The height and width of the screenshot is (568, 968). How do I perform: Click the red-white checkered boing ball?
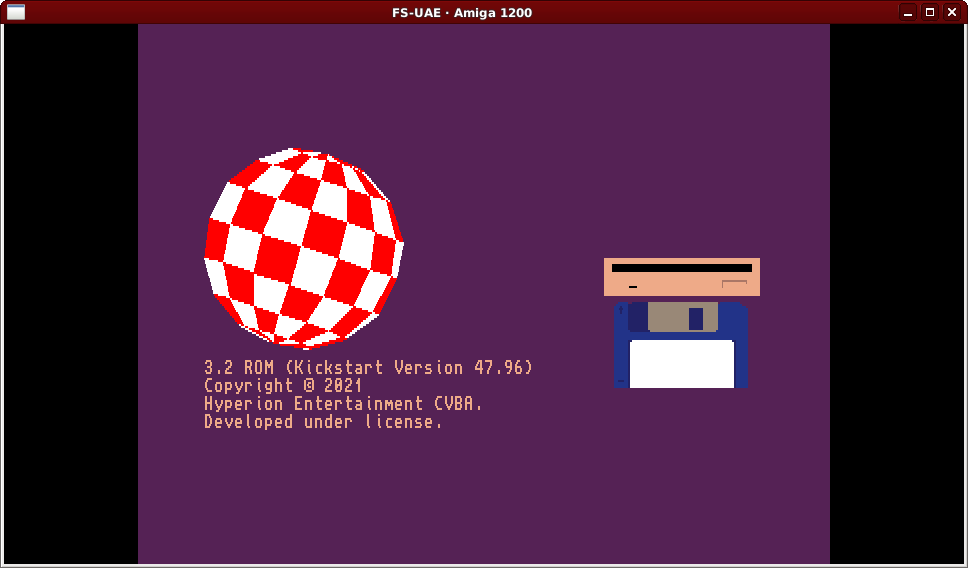pyautogui.click(x=304, y=249)
